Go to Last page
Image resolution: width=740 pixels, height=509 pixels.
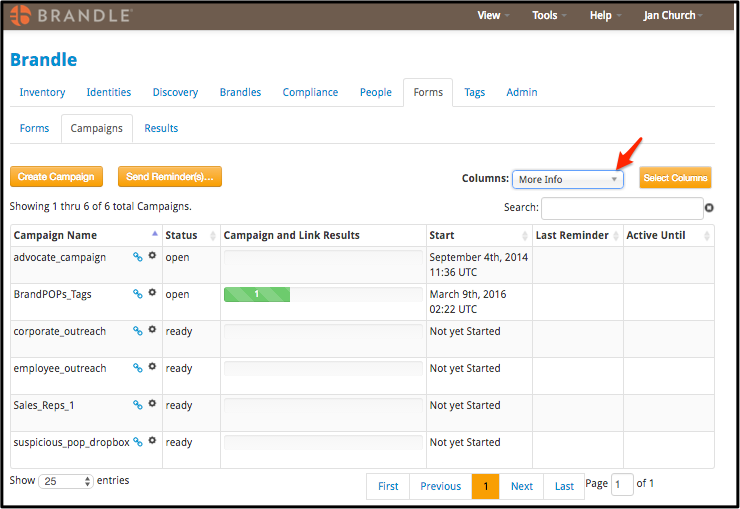coord(564,486)
